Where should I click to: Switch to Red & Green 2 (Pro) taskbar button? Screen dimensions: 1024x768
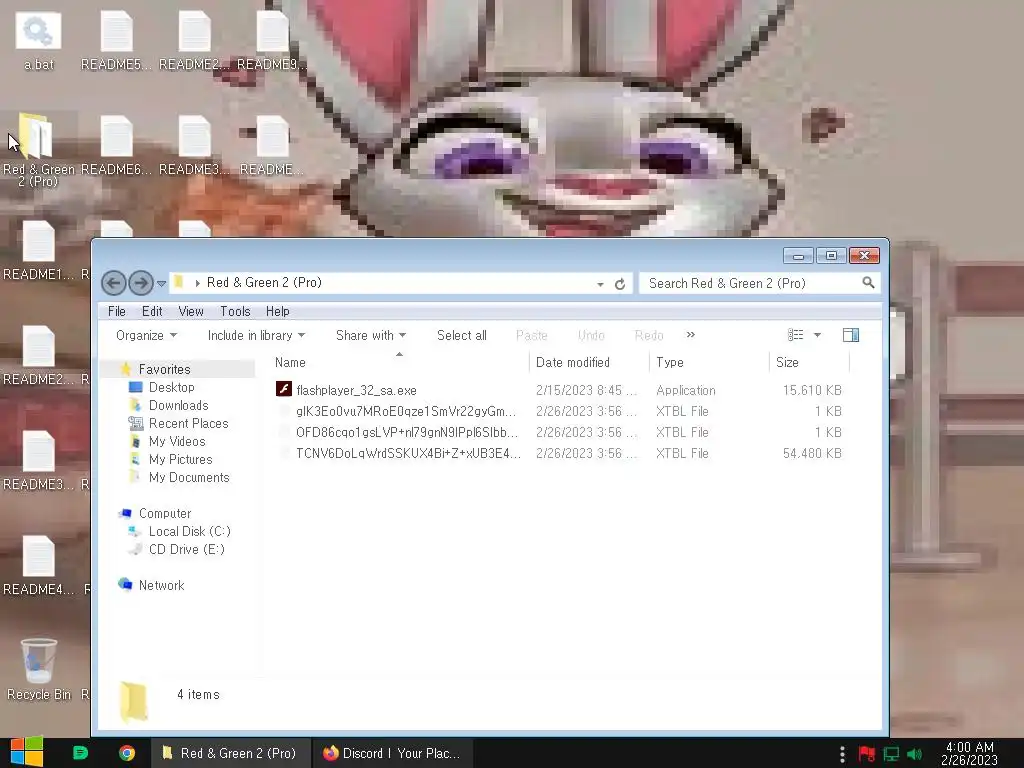[231, 753]
